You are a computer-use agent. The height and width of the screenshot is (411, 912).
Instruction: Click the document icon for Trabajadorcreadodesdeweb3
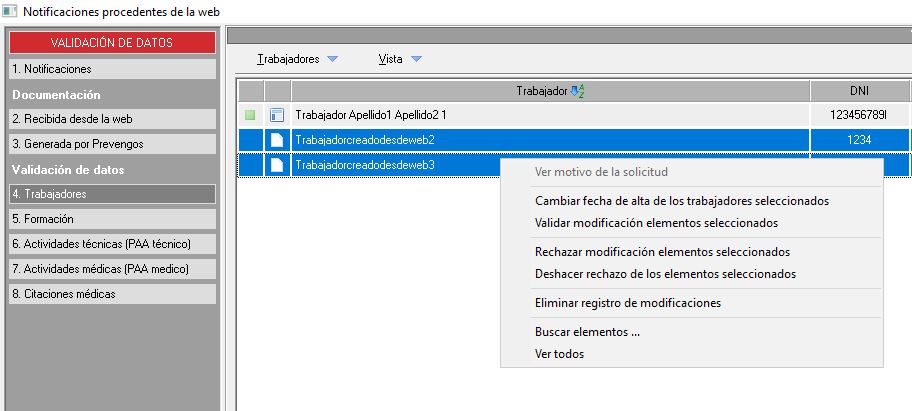click(277, 165)
